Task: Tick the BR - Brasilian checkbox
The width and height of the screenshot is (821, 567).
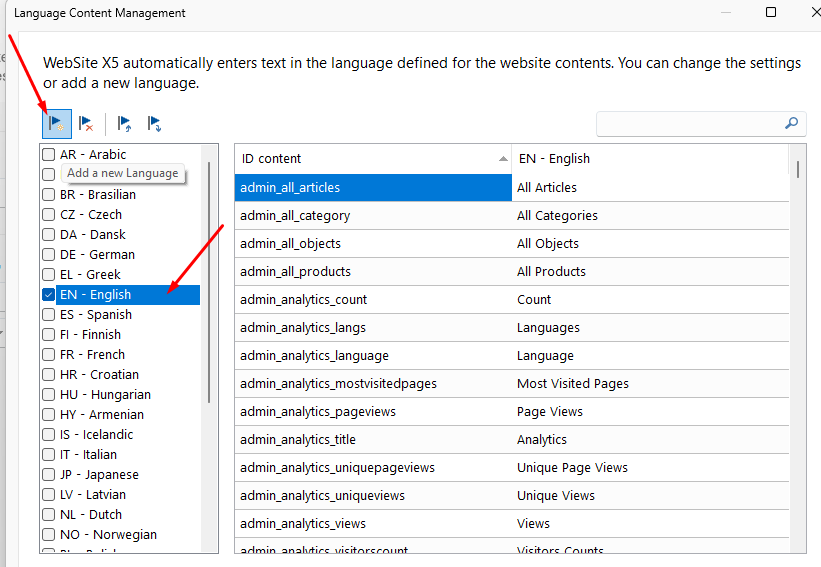Action: 49,194
